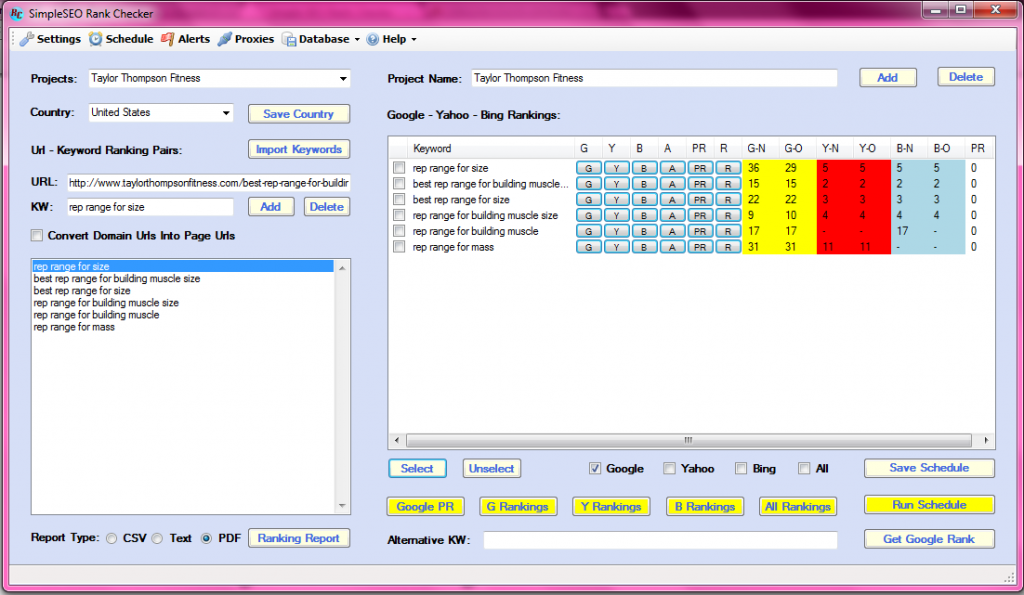Open Settings via the wrench icon

click(x=26, y=39)
